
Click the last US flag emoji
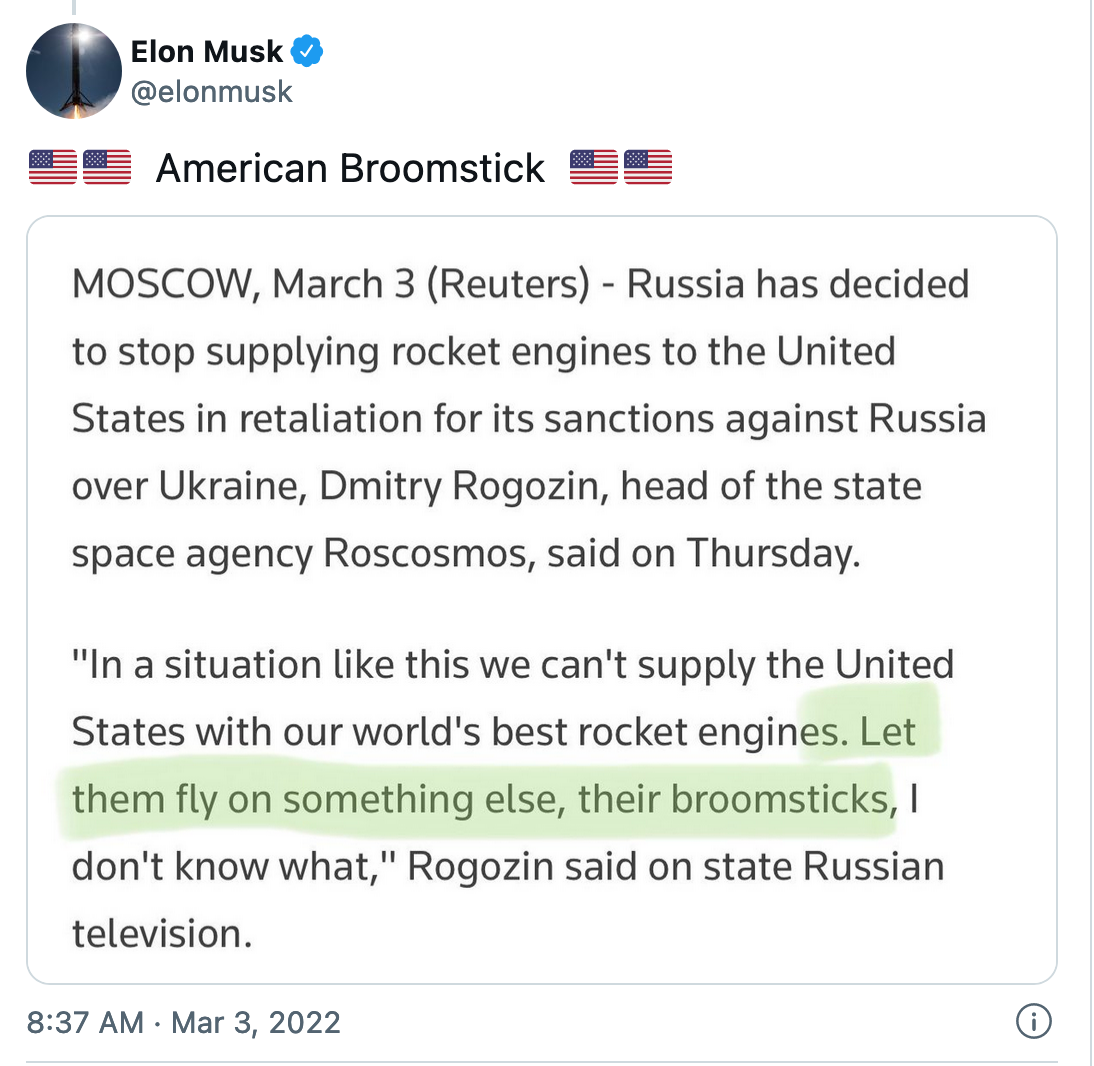tap(648, 167)
